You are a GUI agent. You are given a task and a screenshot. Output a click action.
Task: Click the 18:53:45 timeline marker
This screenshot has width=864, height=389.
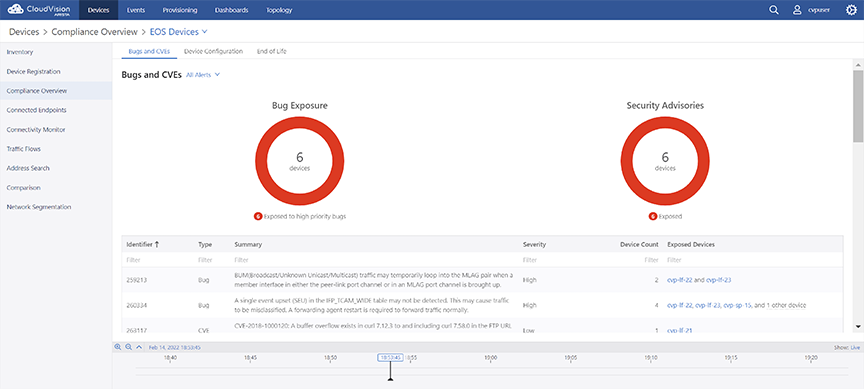pyautogui.click(x=390, y=358)
